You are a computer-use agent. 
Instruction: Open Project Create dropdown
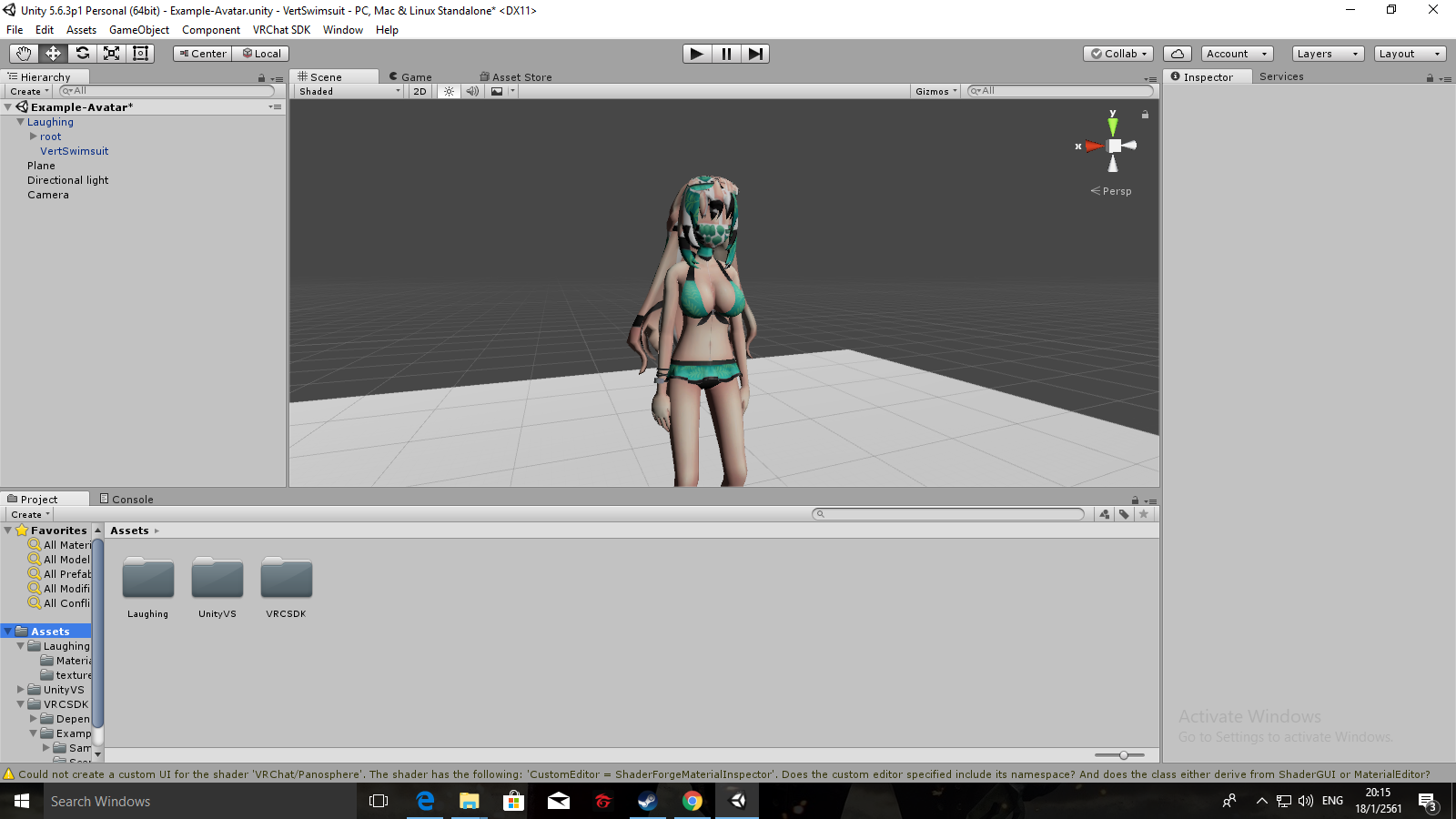[x=30, y=514]
